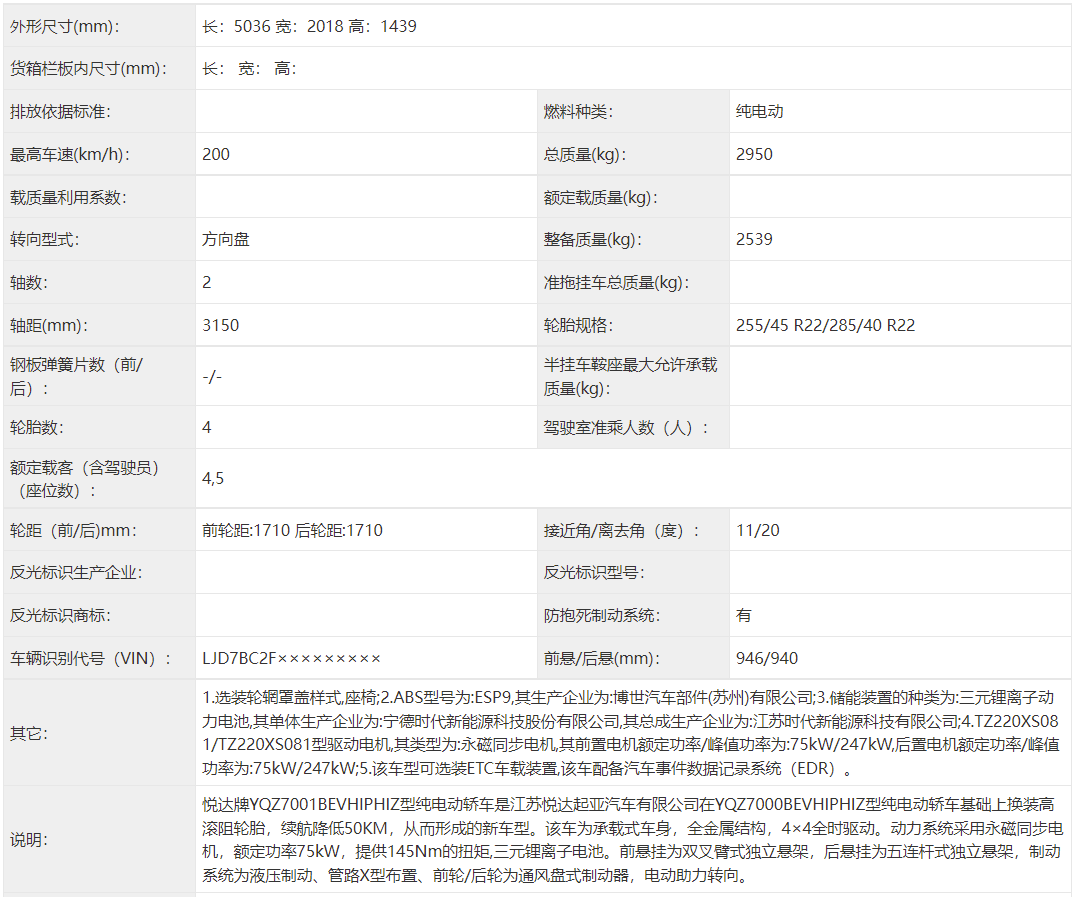Select tire spec 255/45 R22/285/40 R22
Screen dimensions: 1077x897
(826, 326)
